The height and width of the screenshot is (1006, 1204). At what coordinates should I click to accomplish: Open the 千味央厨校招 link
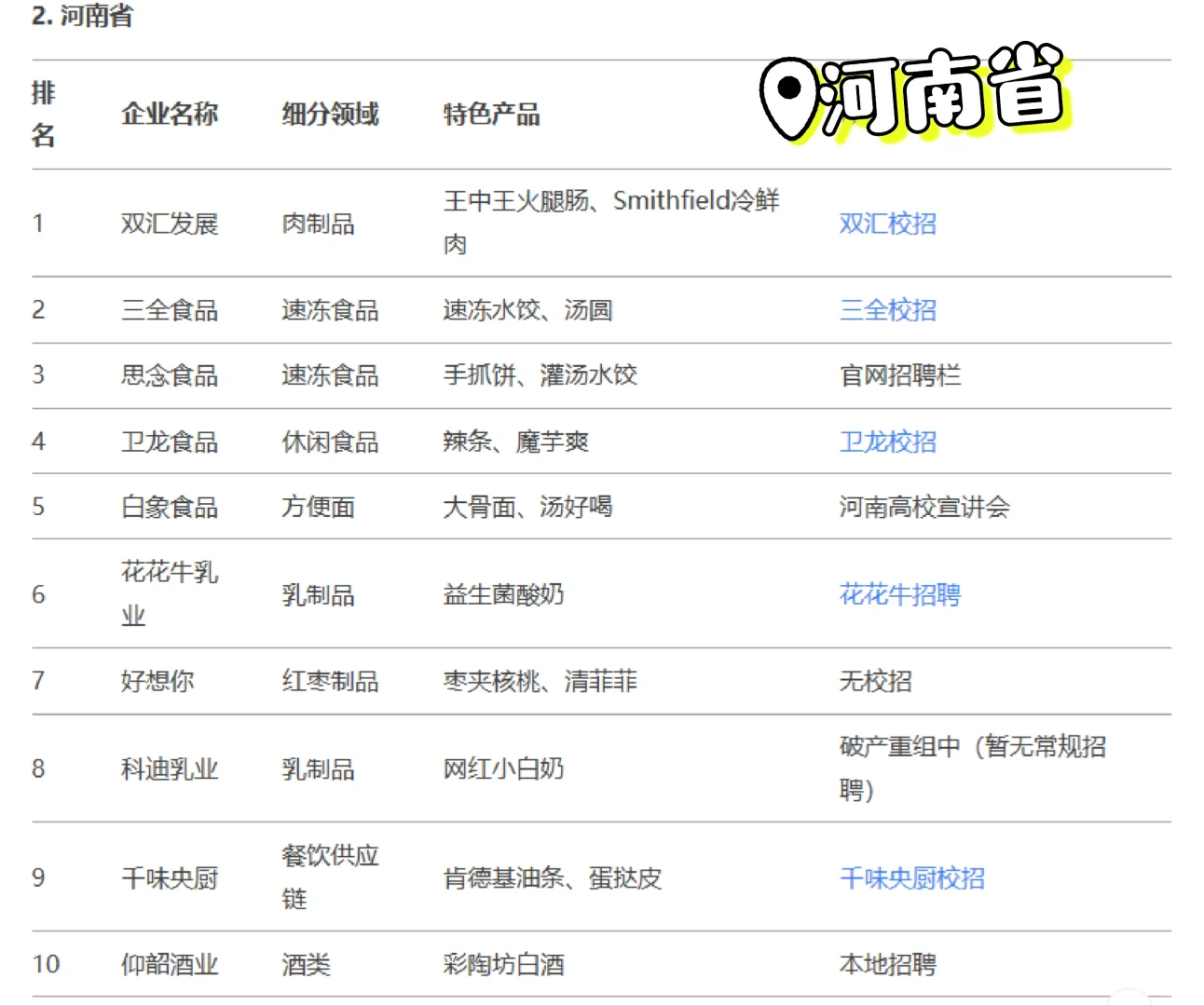pos(911,877)
